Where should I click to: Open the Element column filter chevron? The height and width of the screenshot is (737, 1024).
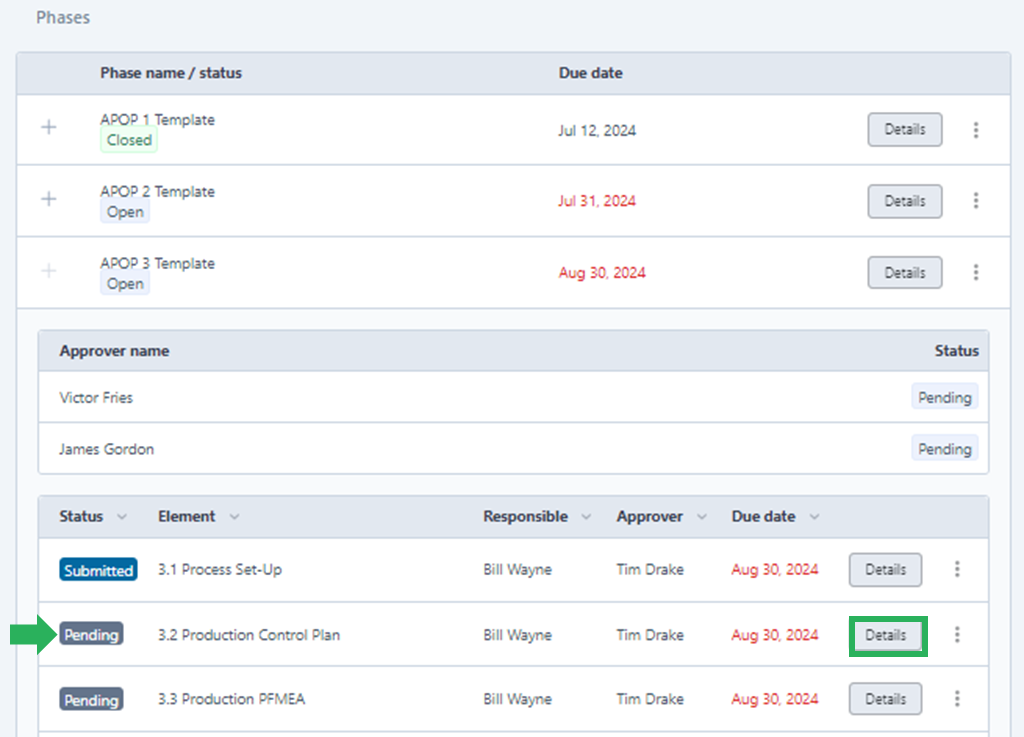tap(234, 517)
